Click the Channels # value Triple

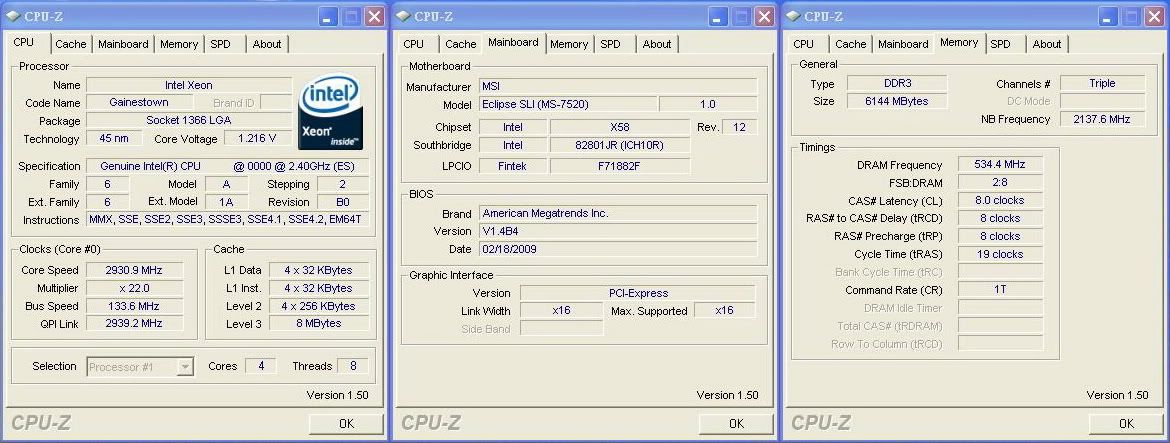(x=1102, y=83)
